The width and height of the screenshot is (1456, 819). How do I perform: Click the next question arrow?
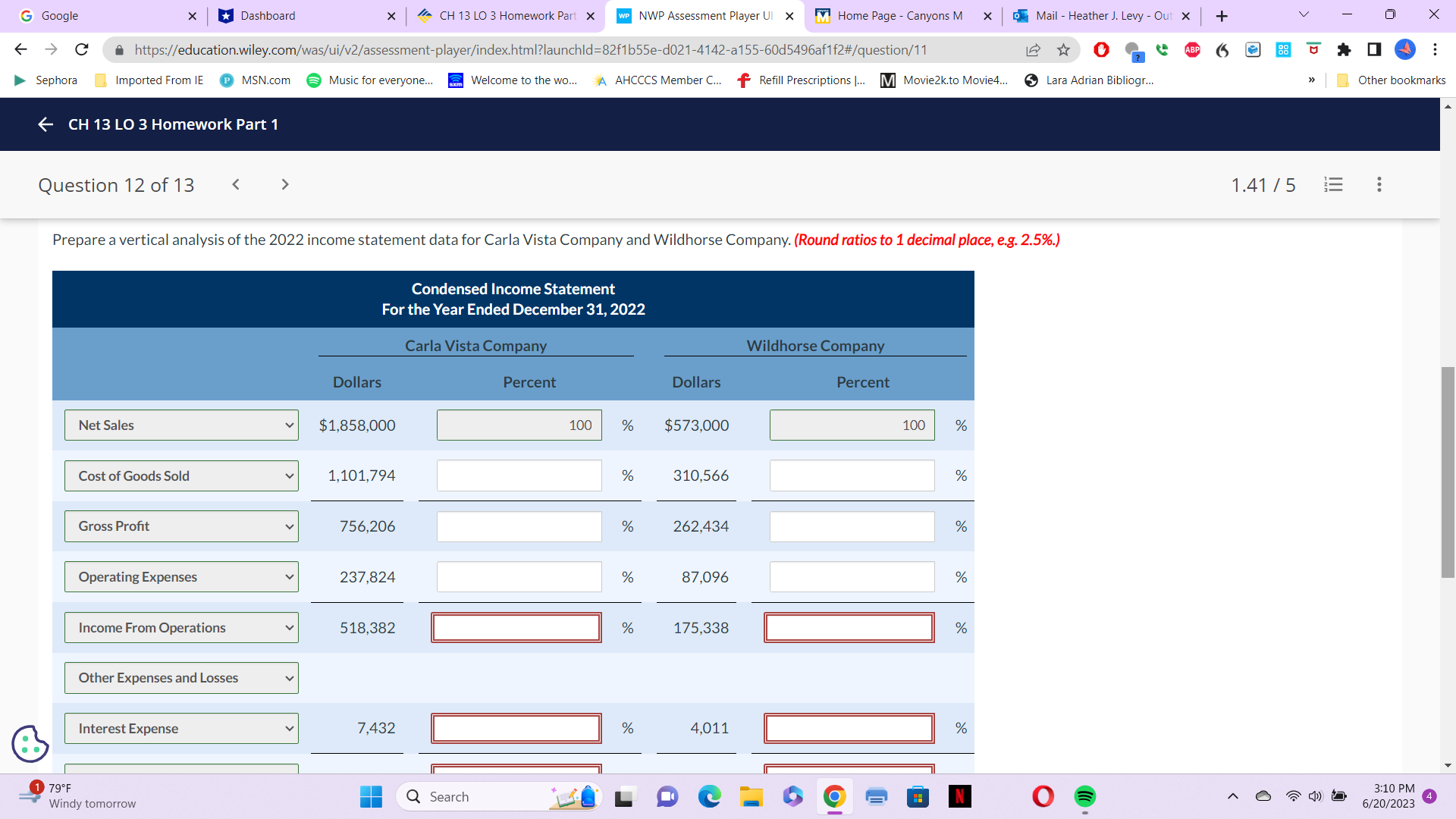tap(284, 184)
